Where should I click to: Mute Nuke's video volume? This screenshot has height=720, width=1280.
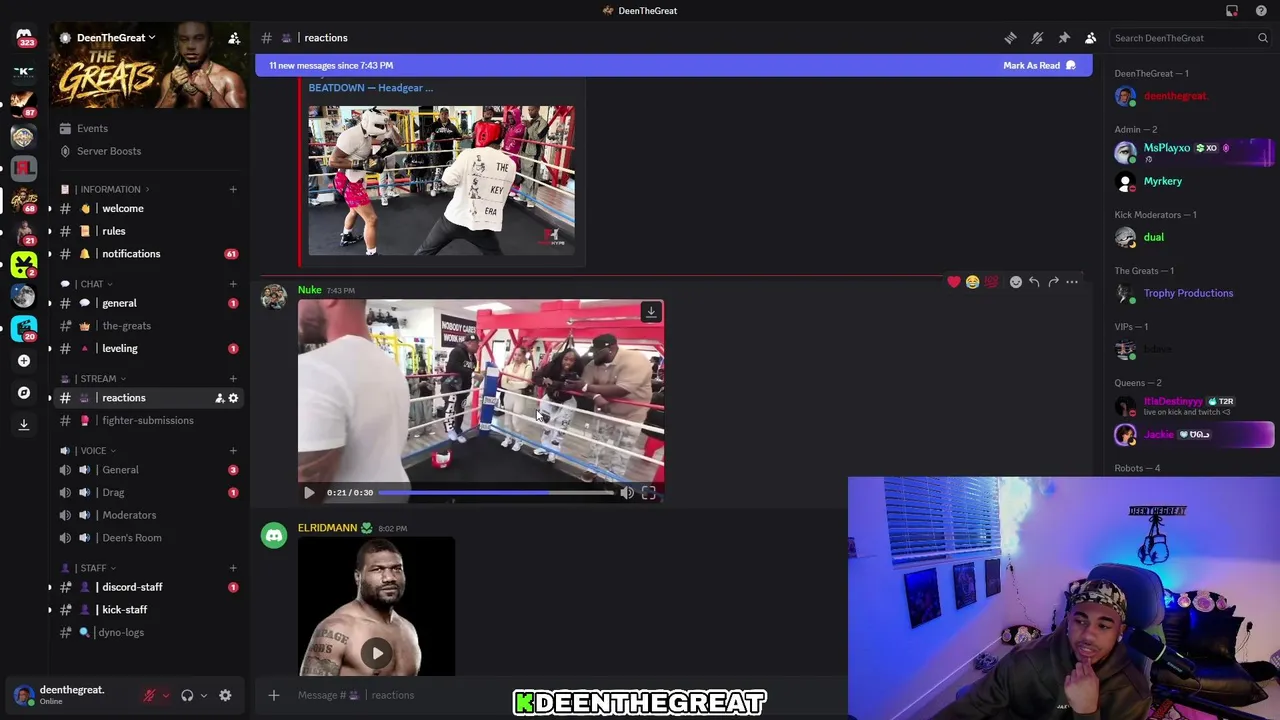[627, 492]
